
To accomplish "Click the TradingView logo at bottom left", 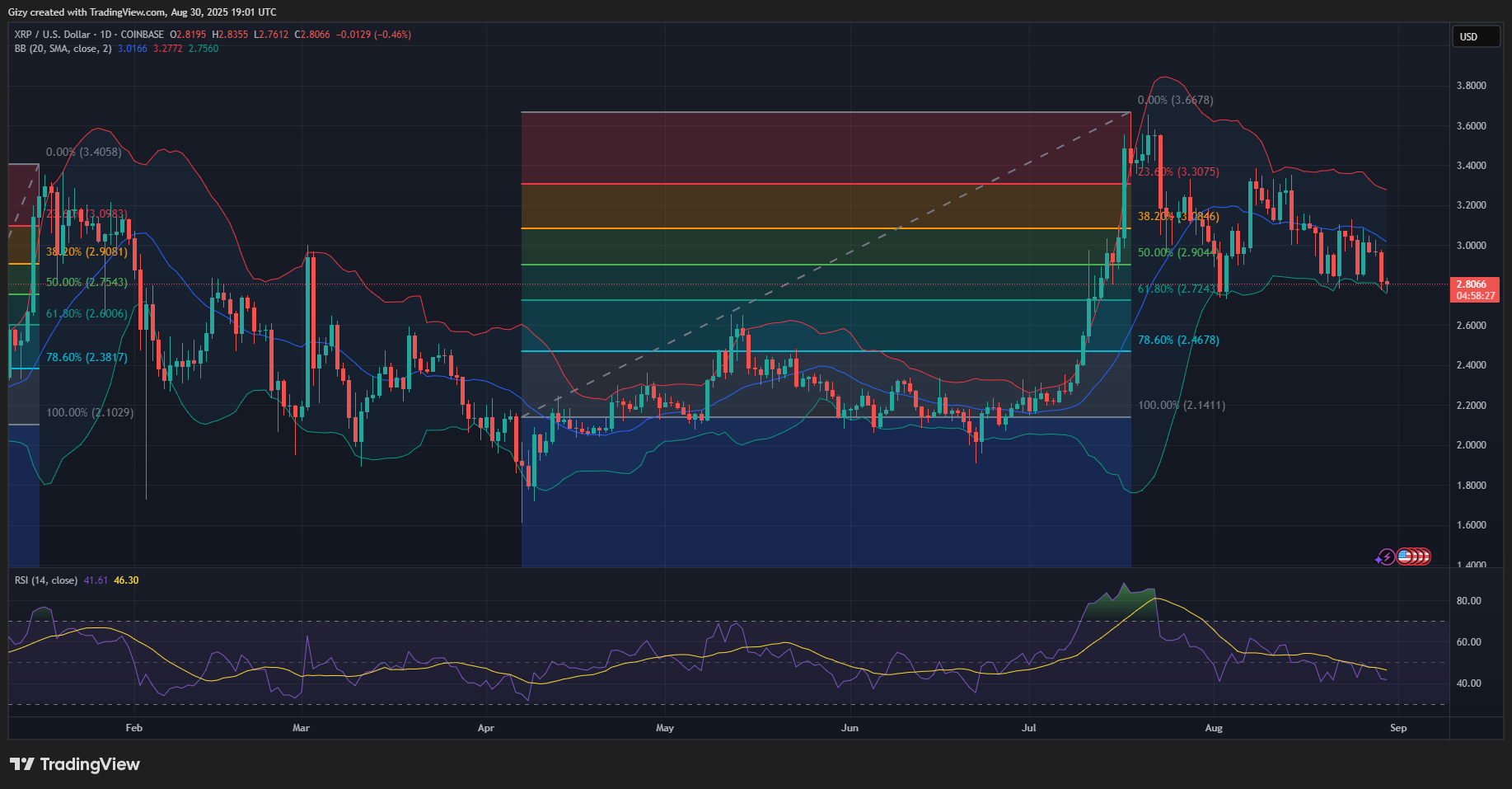I will (75, 764).
